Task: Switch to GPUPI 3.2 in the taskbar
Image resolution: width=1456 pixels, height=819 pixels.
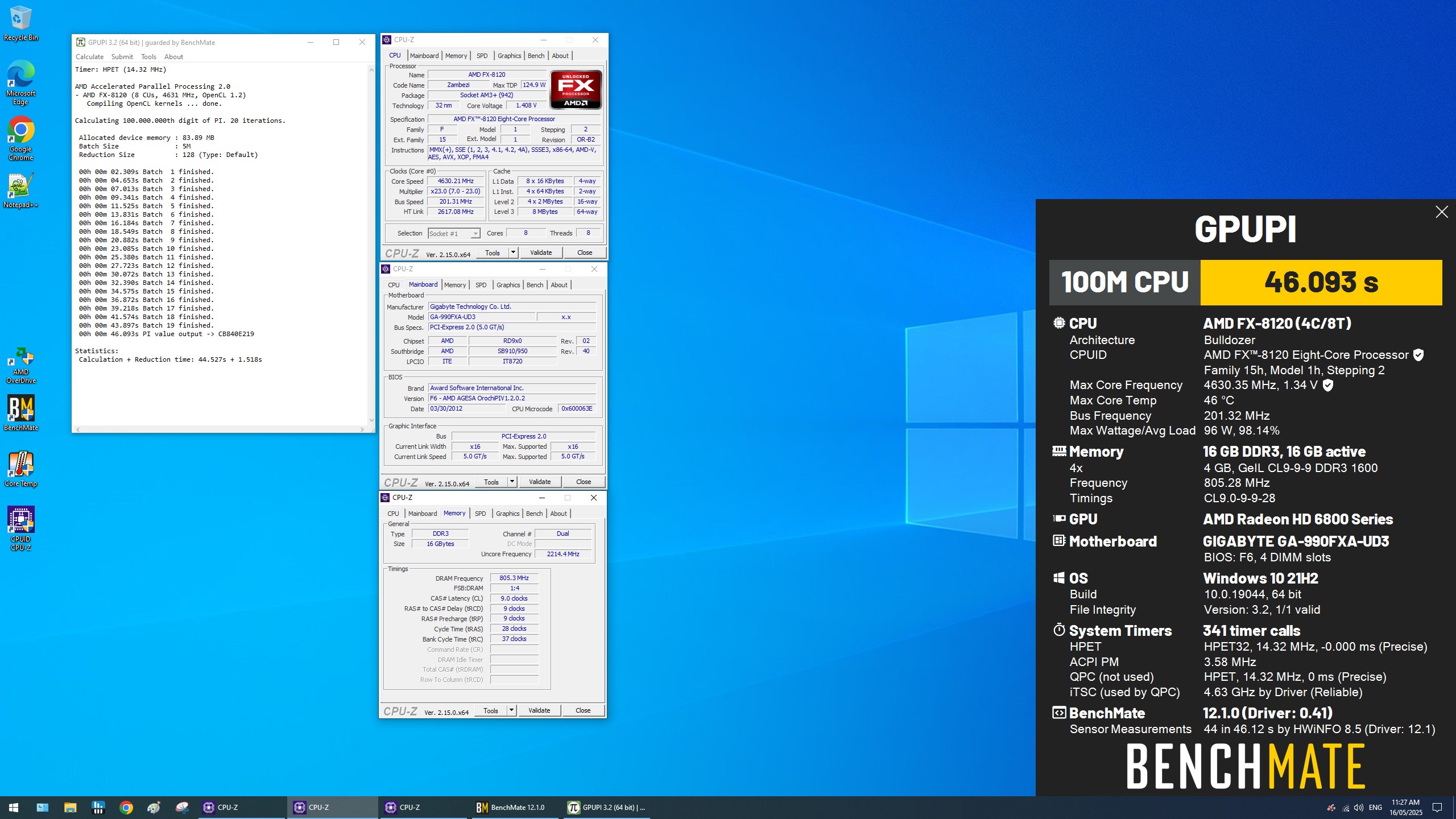Action: tap(607, 807)
